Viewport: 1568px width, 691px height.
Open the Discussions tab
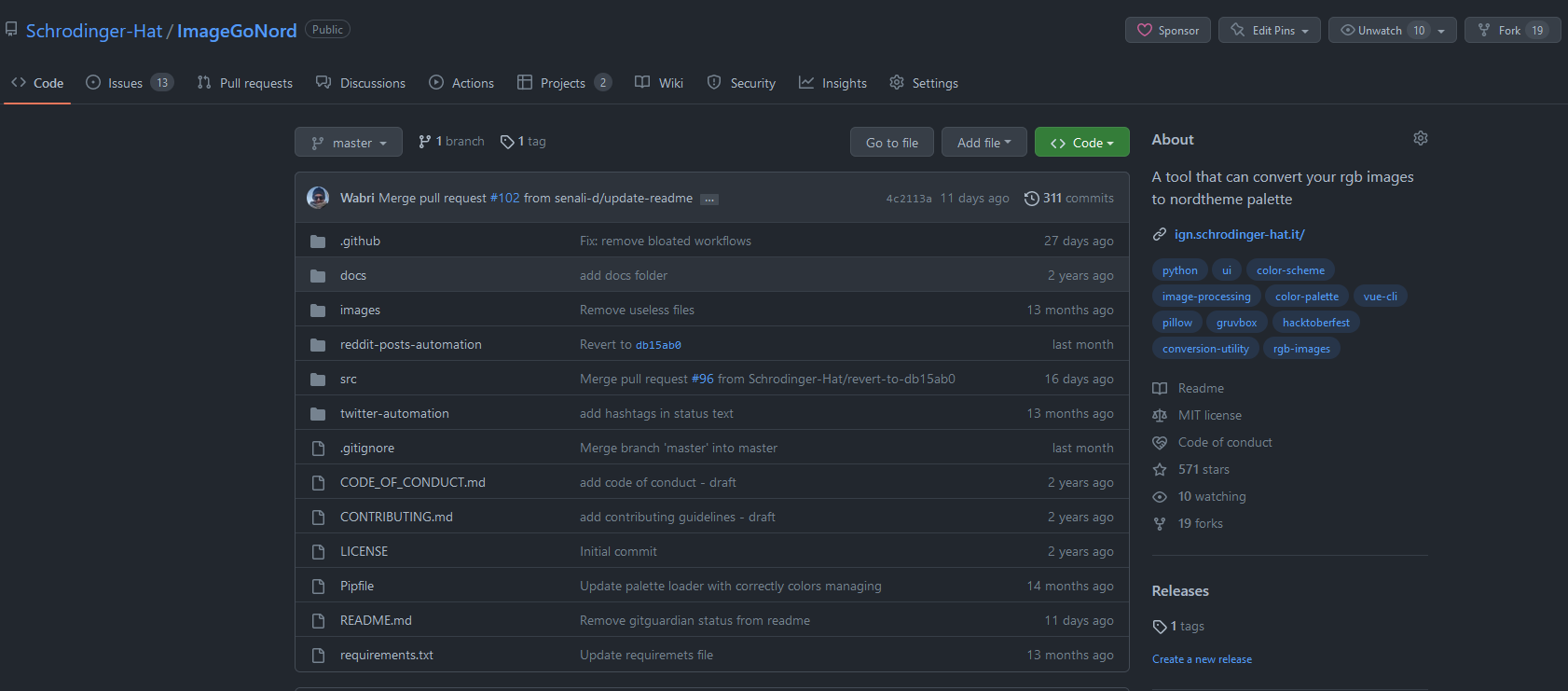click(361, 83)
